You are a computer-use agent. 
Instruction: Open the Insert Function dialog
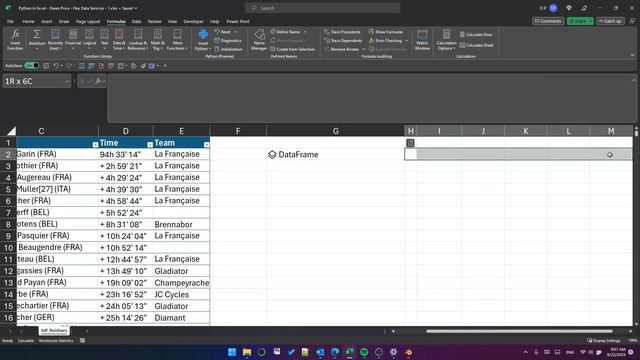coord(15,40)
